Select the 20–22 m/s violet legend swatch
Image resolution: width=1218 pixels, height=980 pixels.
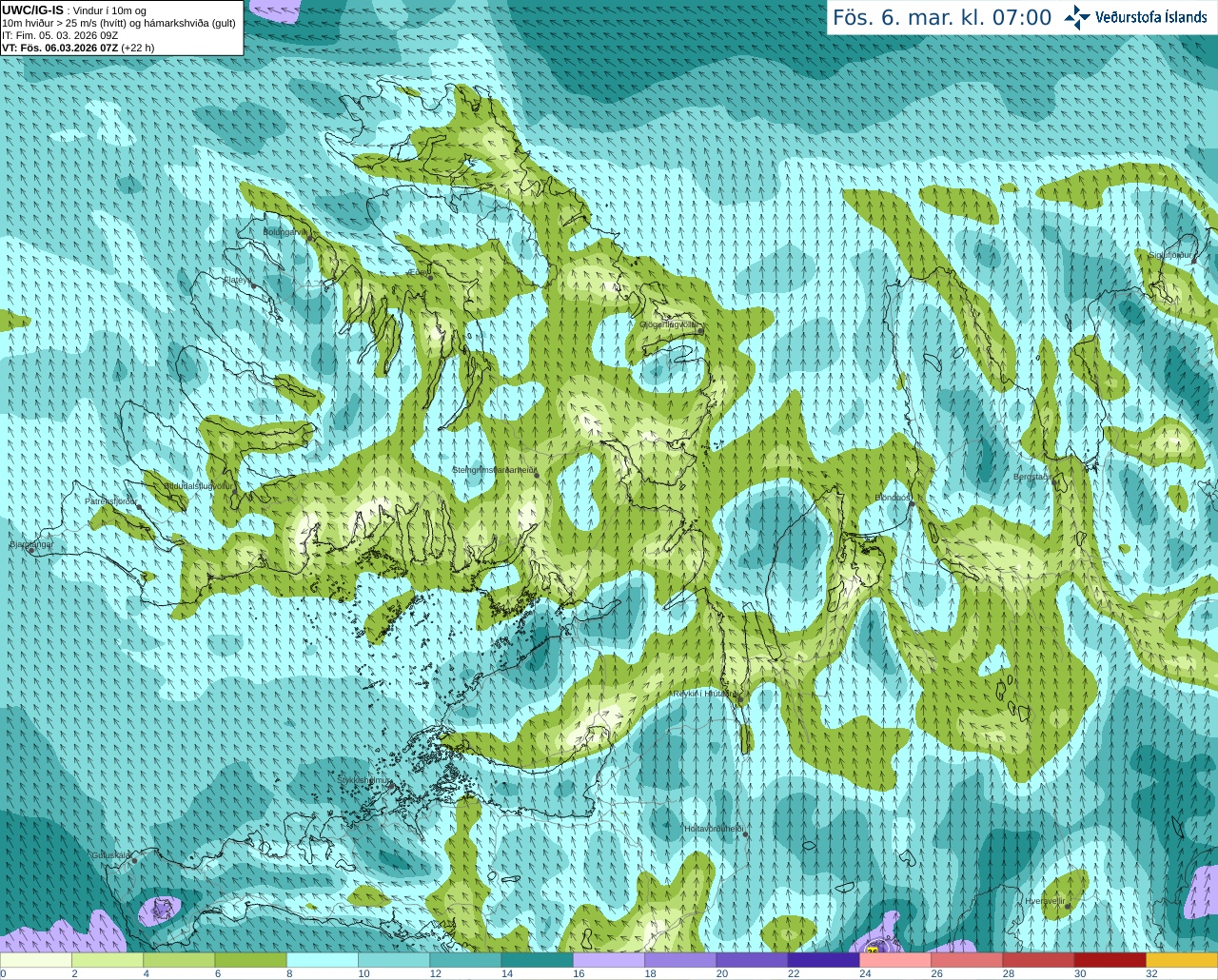(x=752, y=960)
